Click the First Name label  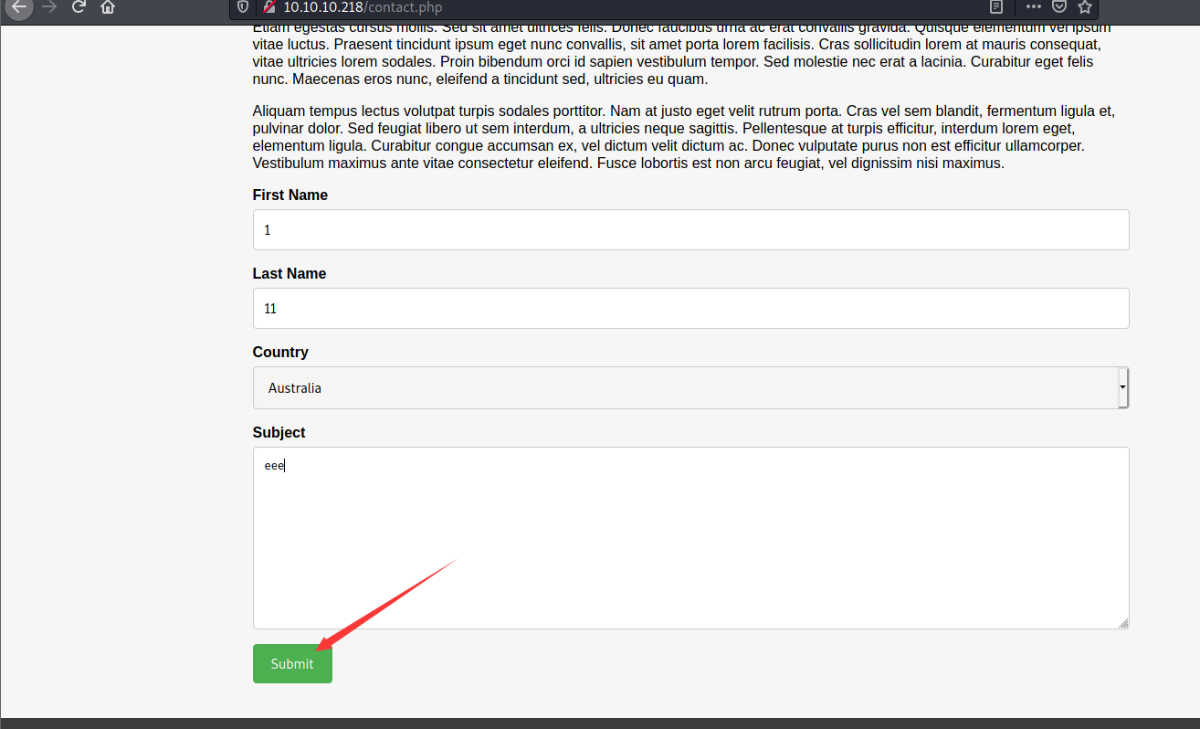[290, 195]
